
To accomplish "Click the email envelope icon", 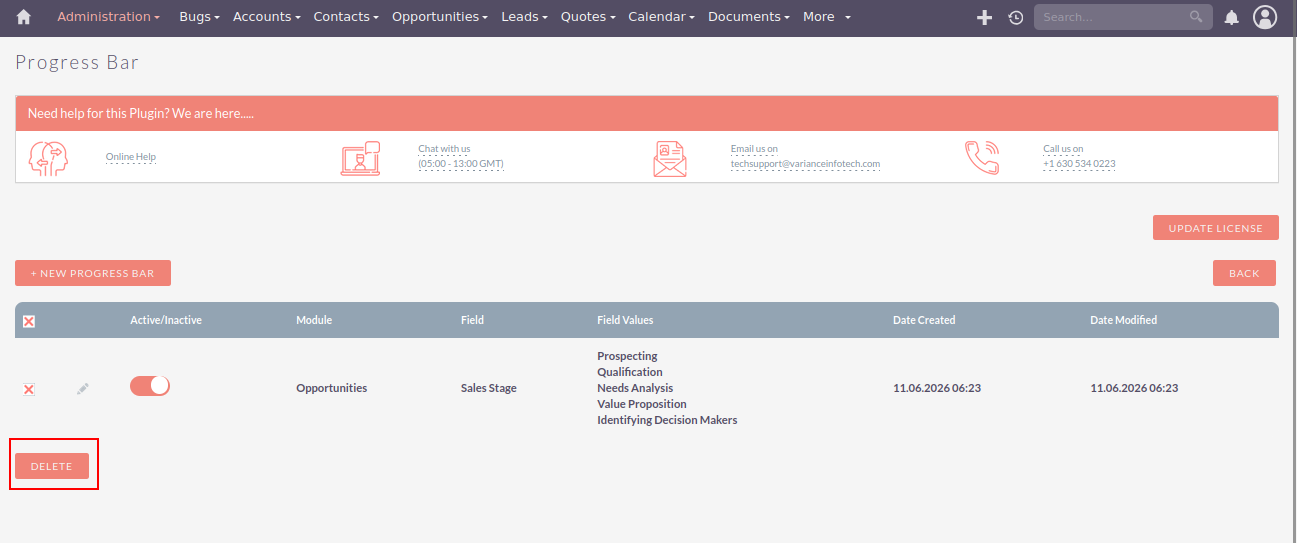I will coord(670,158).
